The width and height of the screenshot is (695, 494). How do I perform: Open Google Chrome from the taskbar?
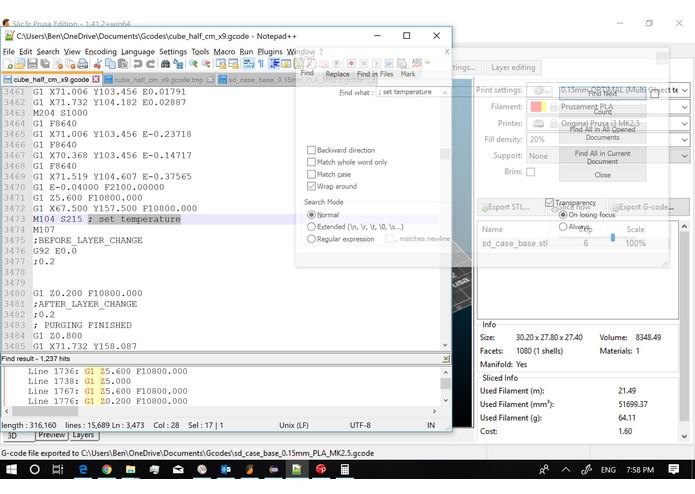click(x=106, y=470)
